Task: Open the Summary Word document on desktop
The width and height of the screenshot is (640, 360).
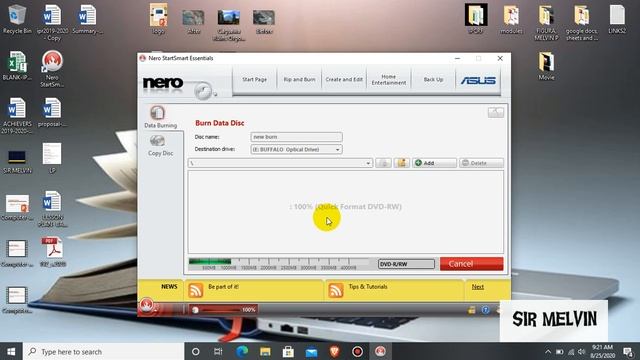Action: pyautogui.click(x=87, y=20)
